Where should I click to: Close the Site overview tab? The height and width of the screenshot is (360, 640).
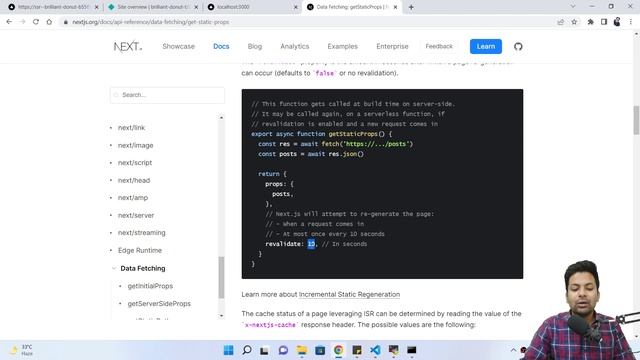(x=196, y=7)
